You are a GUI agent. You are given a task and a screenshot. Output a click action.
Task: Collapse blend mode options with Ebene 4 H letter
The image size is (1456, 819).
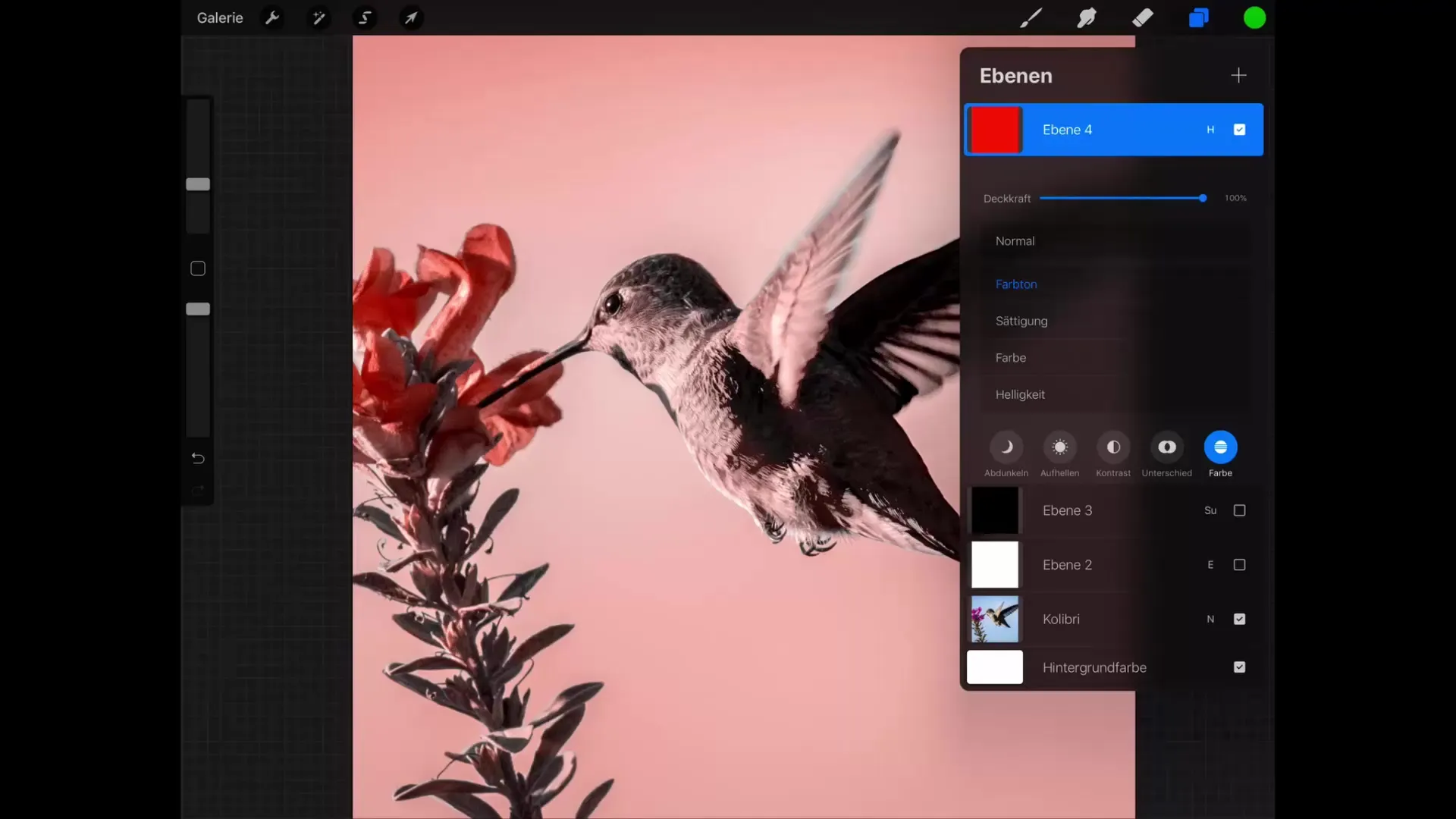1210,130
